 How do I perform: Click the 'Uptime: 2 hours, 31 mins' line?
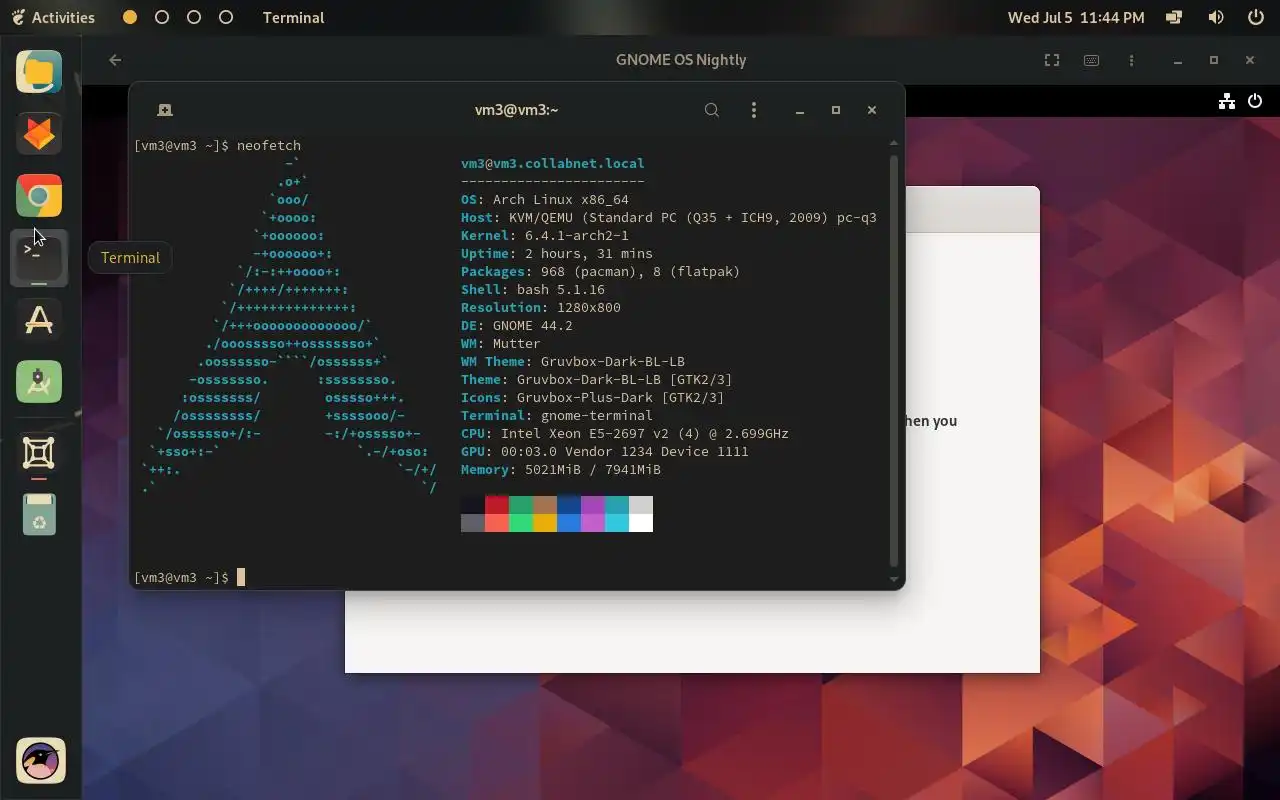click(557, 253)
